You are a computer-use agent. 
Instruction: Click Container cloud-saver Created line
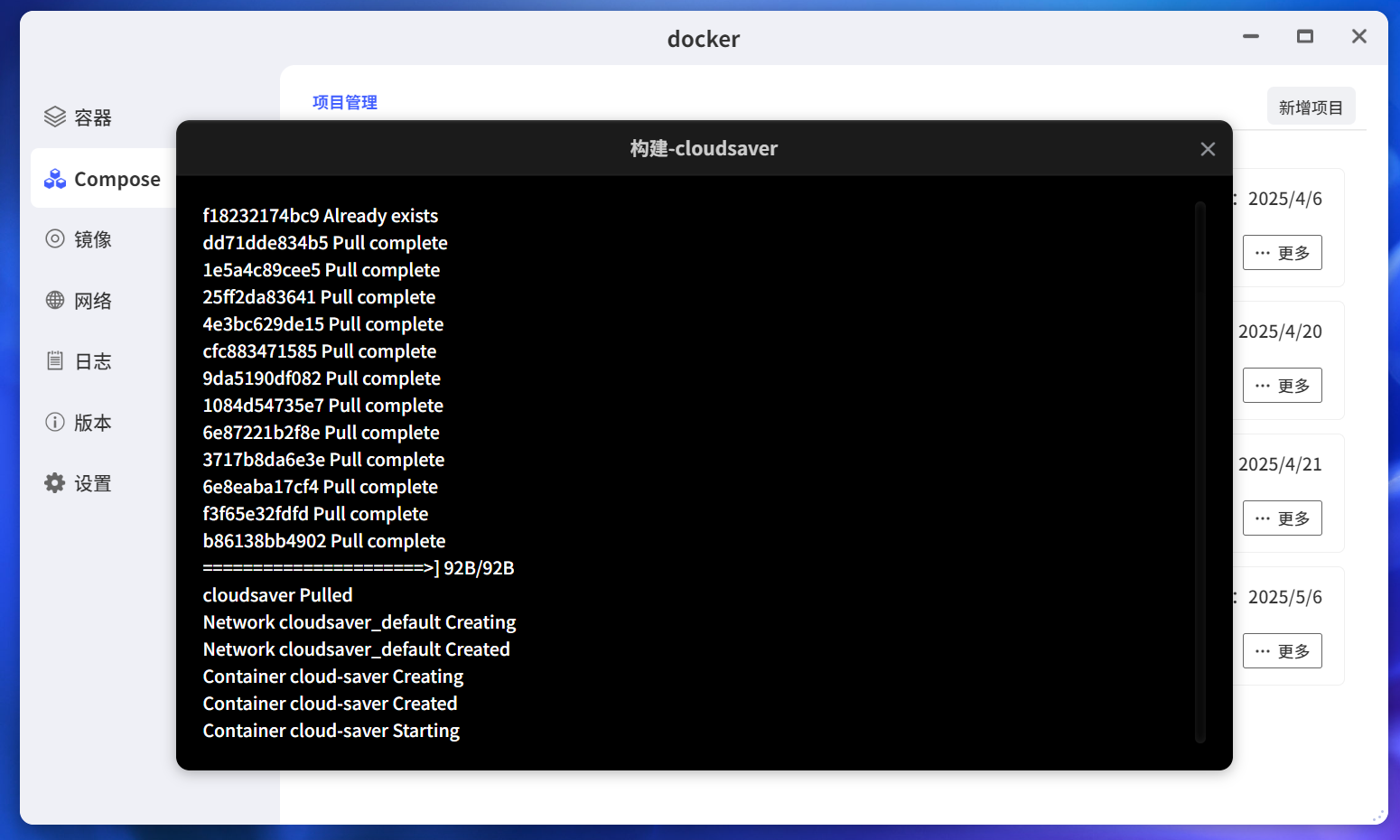[331, 704]
